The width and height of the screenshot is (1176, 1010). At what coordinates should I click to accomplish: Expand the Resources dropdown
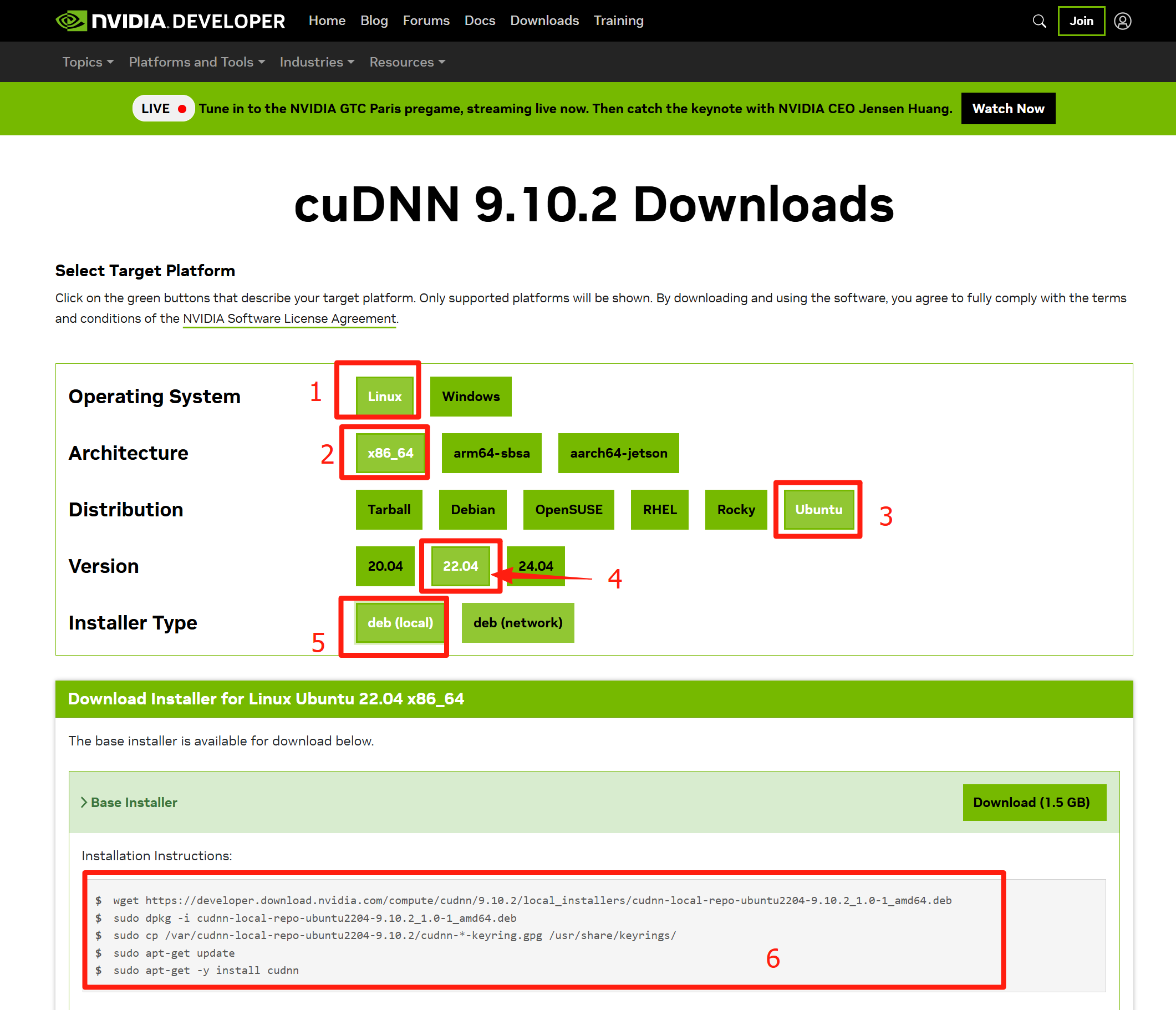407,62
